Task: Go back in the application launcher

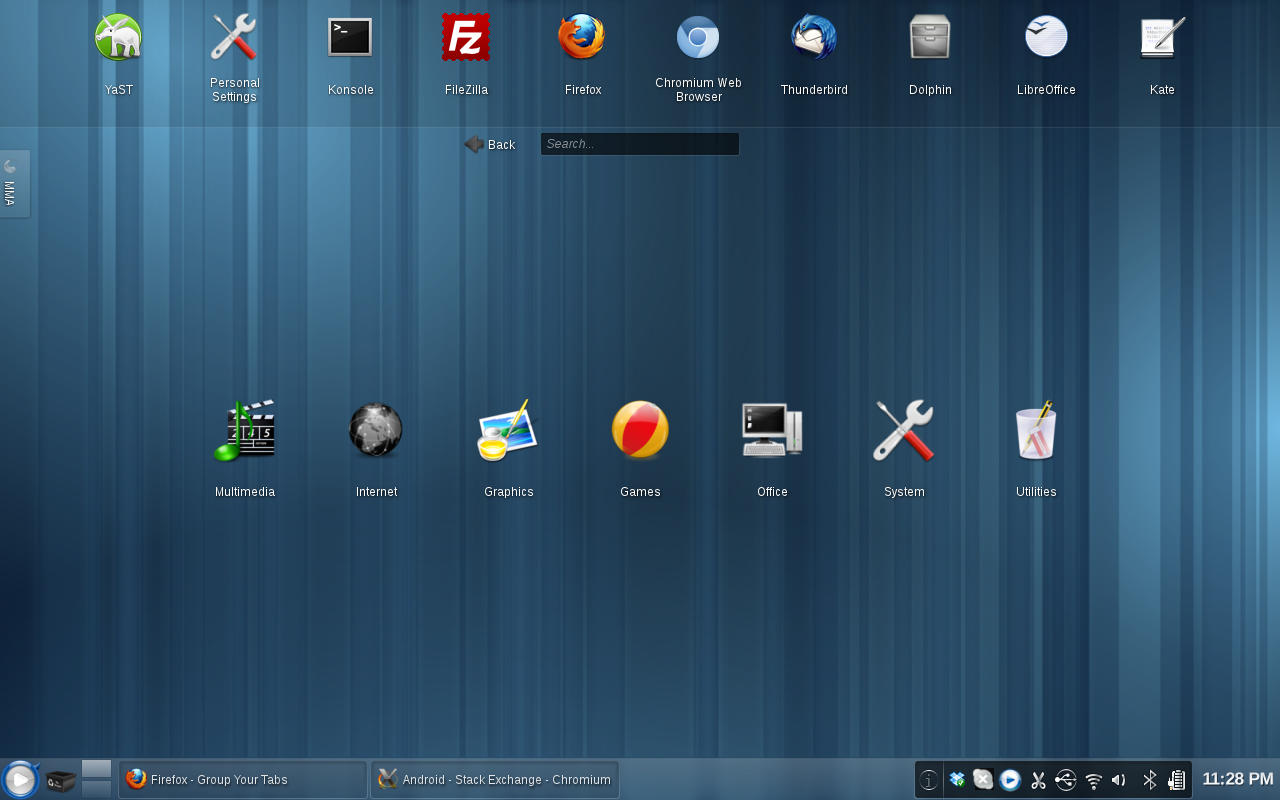Action: tap(489, 143)
